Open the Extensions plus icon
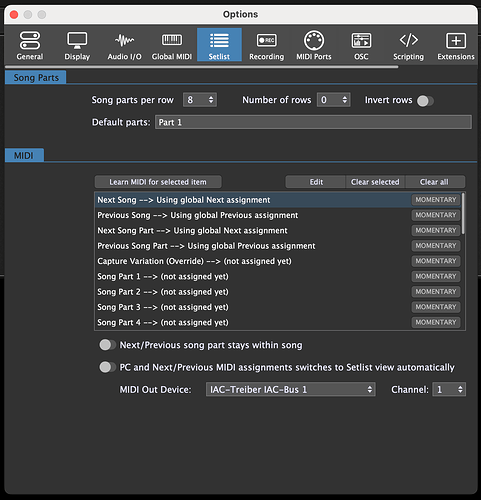This screenshot has width=481, height=500. point(456,41)
